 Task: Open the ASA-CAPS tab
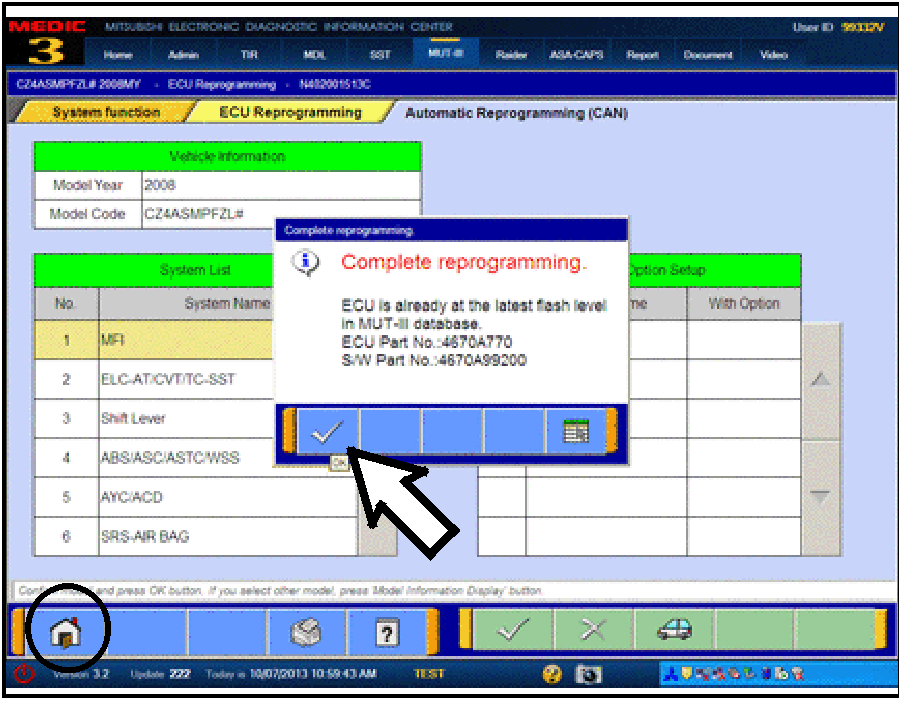point(576,55)
